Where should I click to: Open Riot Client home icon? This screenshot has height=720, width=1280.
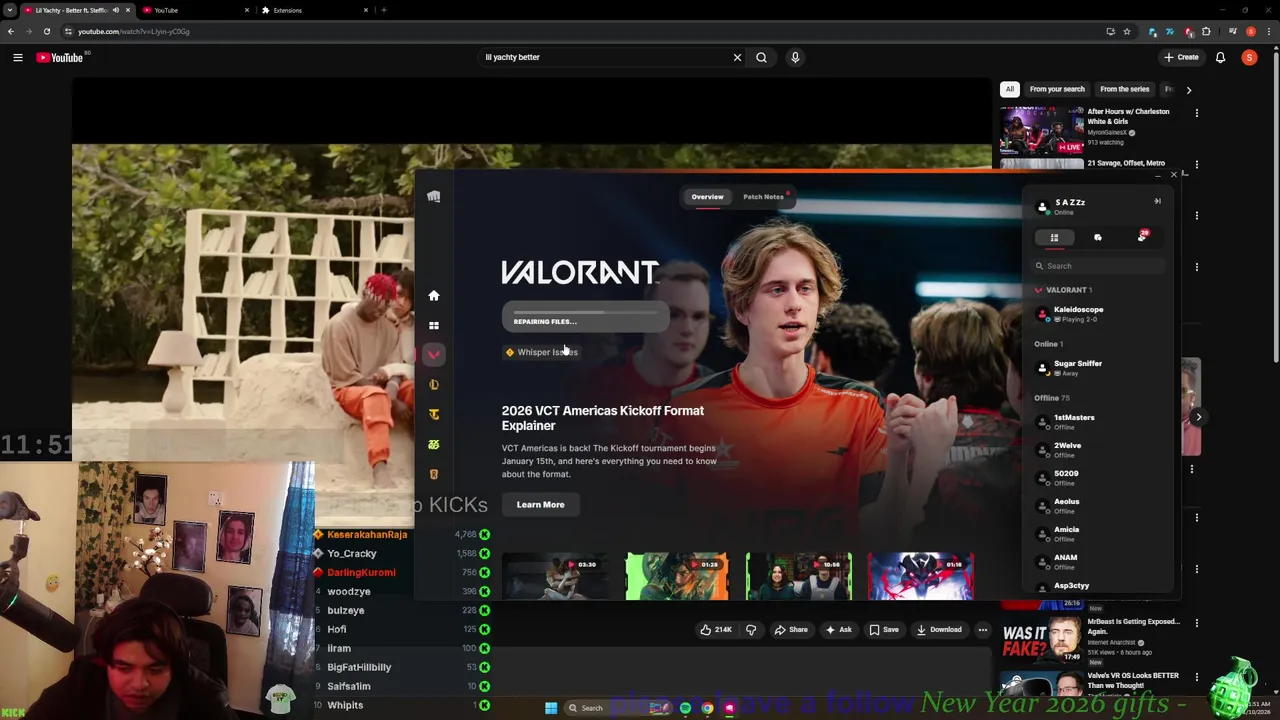coord(434,296)
